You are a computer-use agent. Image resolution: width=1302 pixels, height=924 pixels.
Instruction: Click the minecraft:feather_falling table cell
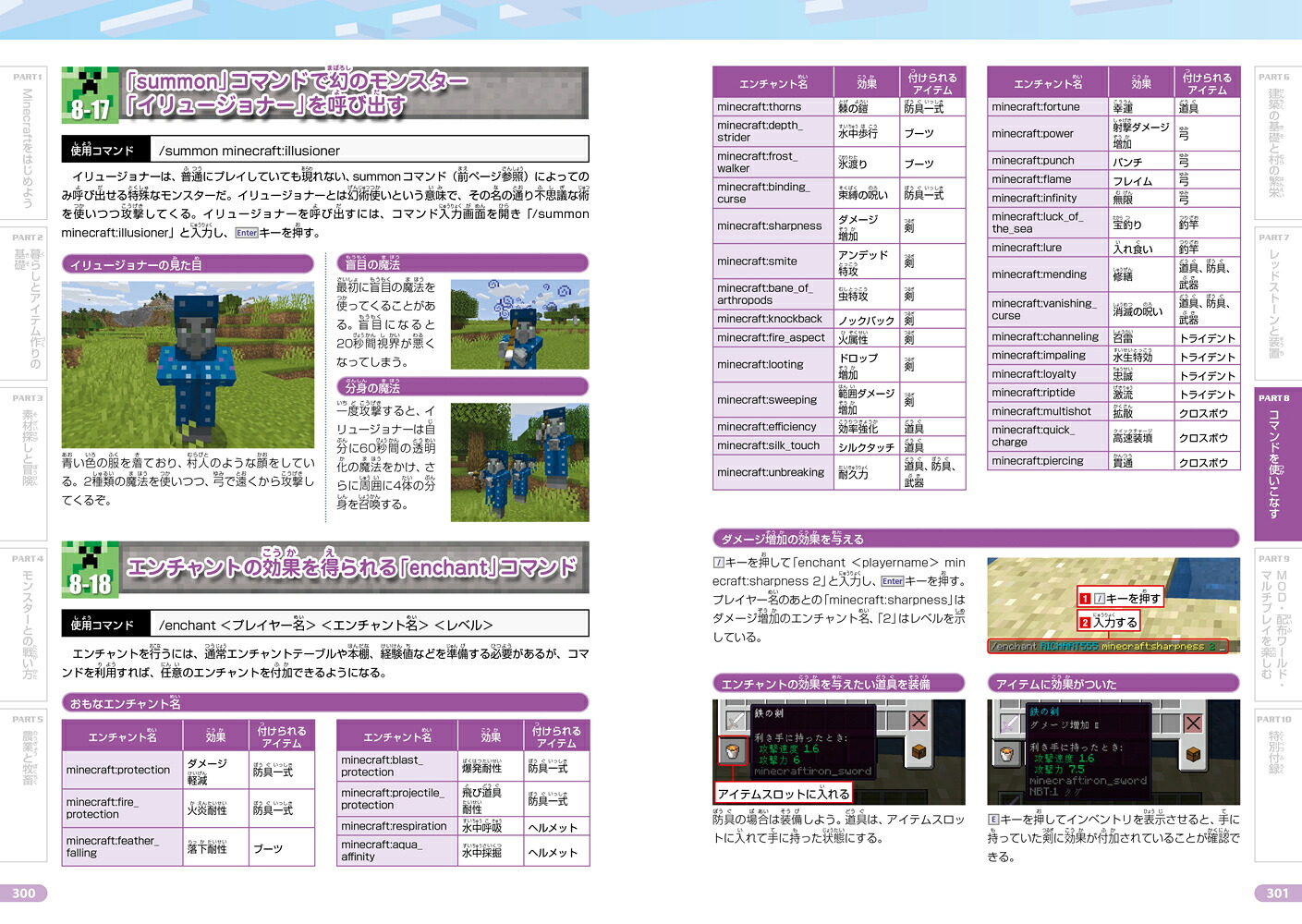(x=122, y=847)
